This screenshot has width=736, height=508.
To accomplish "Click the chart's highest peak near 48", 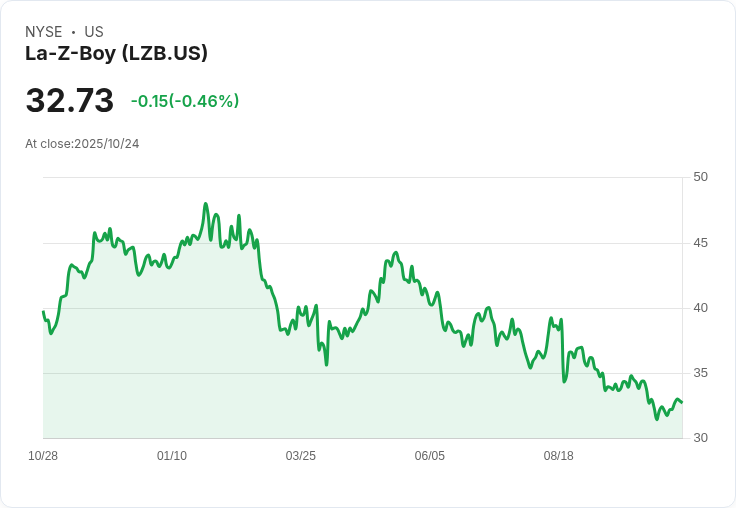I will point(206,204).
